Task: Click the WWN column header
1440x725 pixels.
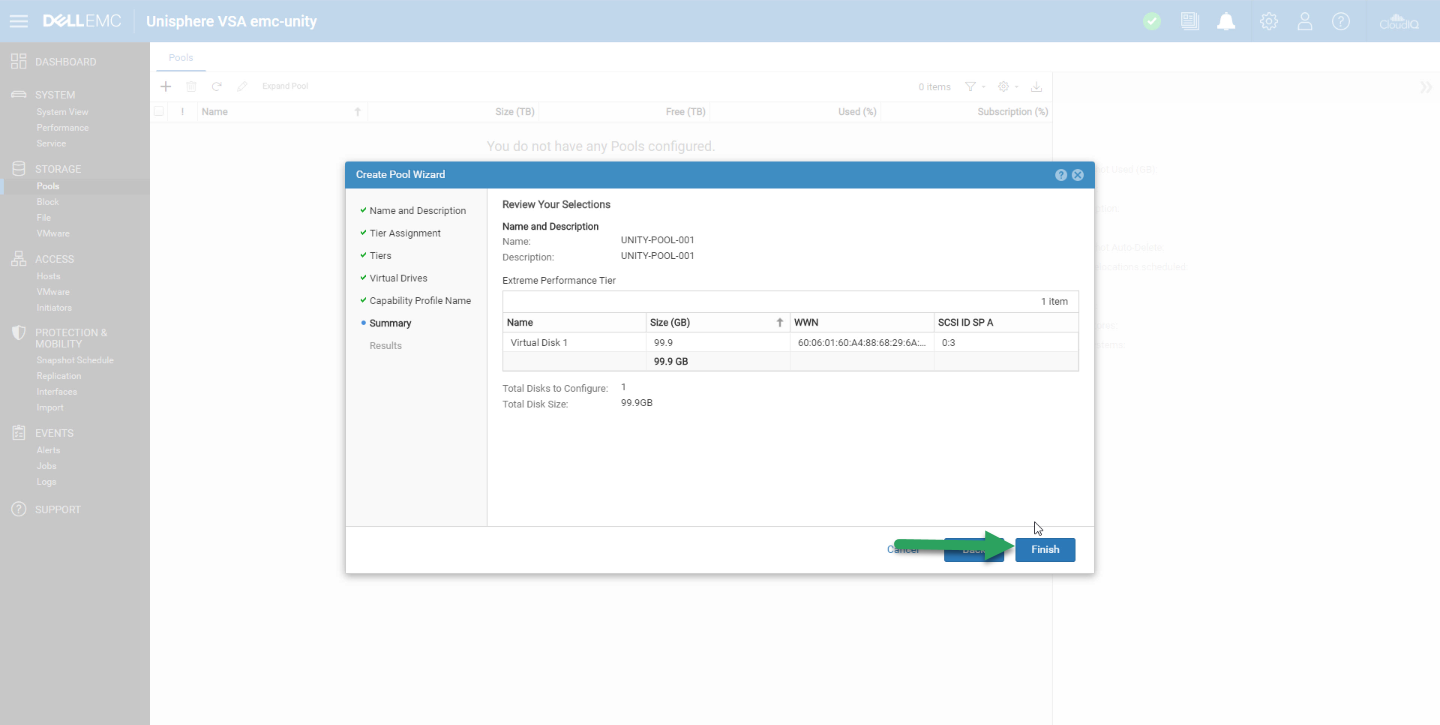Action: click(861, 323)
